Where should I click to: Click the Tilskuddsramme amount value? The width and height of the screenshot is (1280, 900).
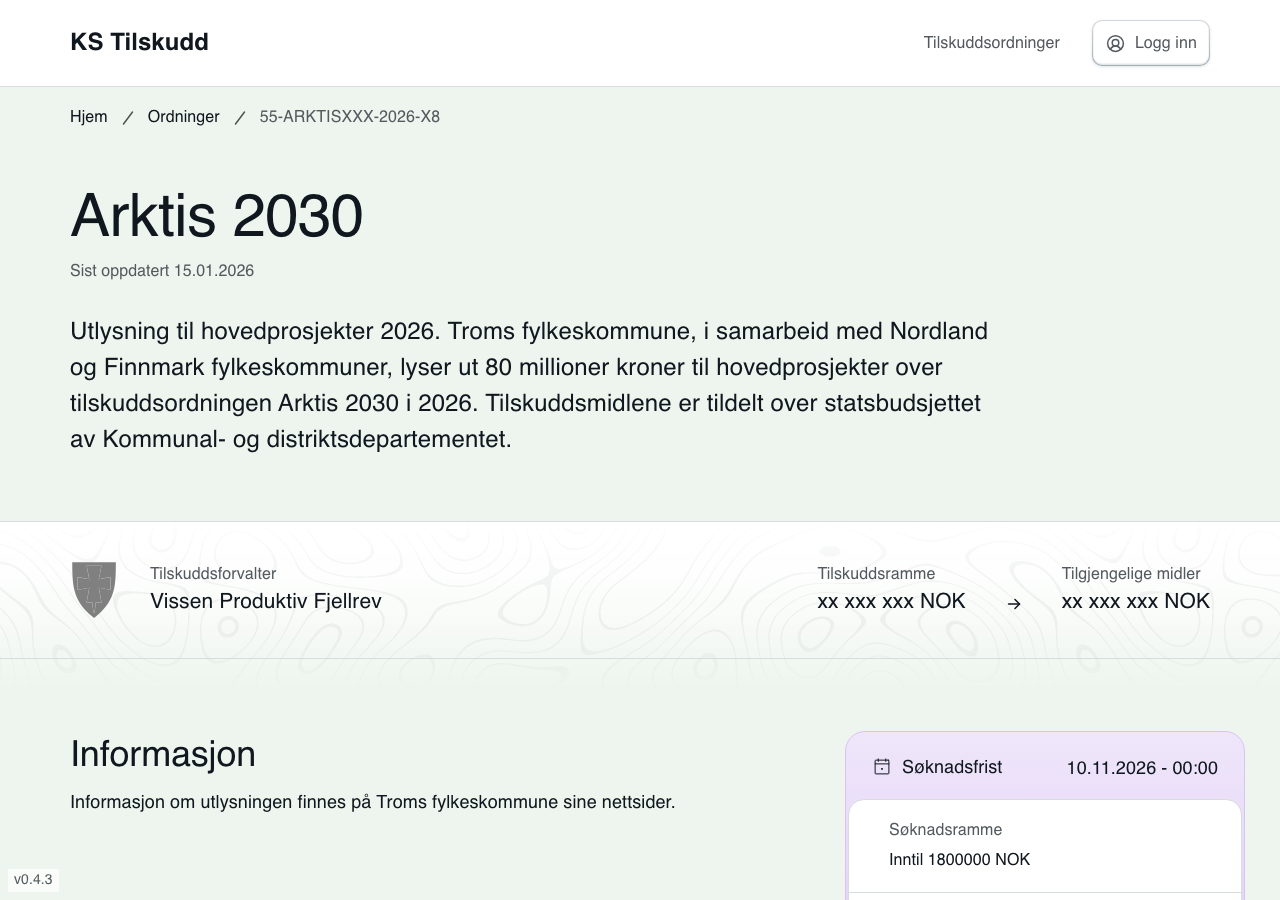(x=891, y=601)
